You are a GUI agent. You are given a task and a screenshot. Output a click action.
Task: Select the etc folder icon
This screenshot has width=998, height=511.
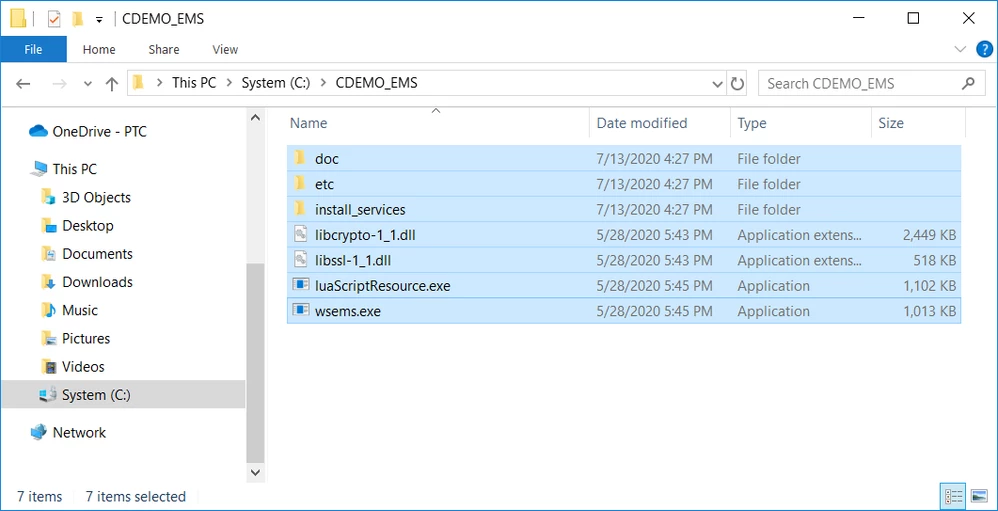pyautogui.click(x=300, y=183)
